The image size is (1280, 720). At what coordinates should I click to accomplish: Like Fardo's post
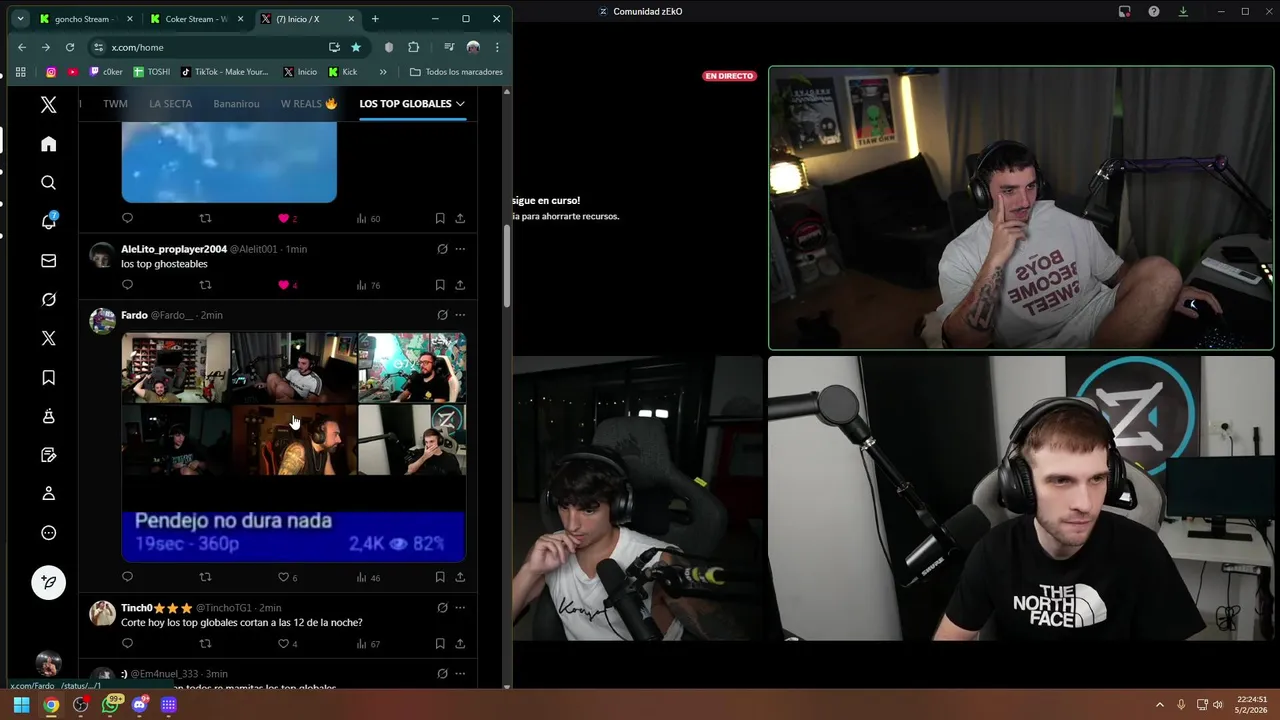(x=283, y=577)
